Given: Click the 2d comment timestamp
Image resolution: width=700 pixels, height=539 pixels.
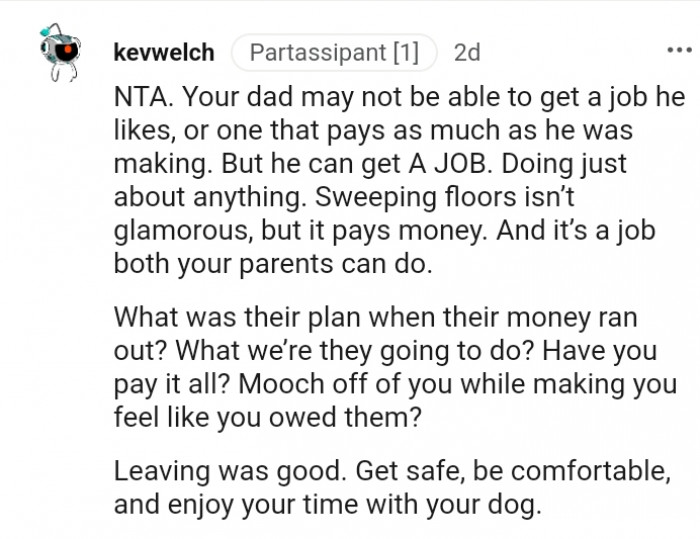Looking at the screenshot, I should [467, 52].
